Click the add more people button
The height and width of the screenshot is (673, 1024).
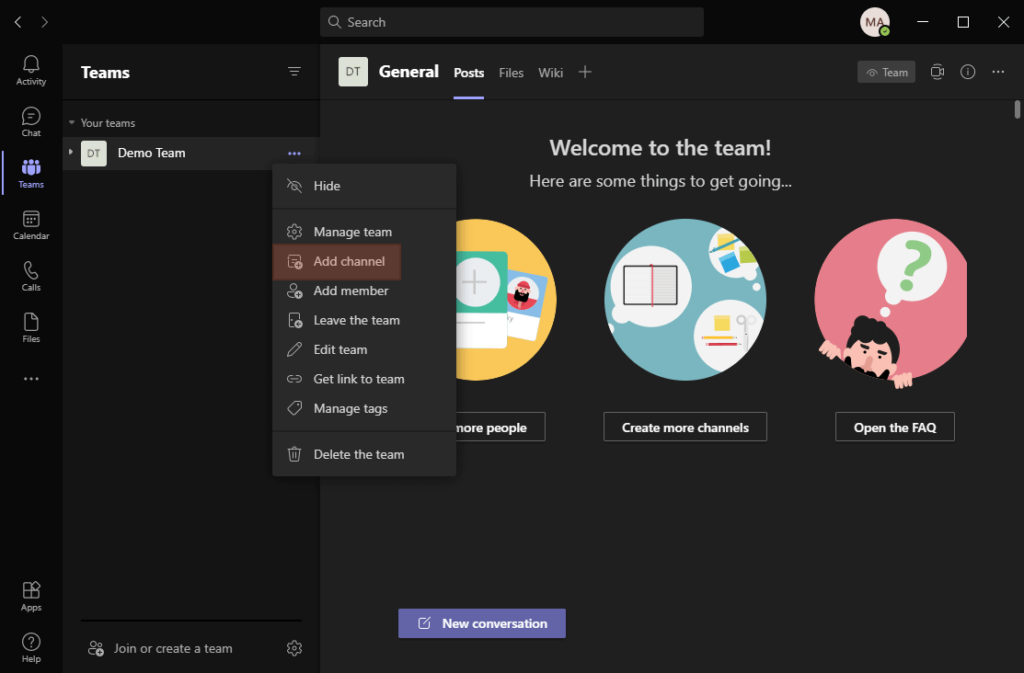(x=500, y=427)
